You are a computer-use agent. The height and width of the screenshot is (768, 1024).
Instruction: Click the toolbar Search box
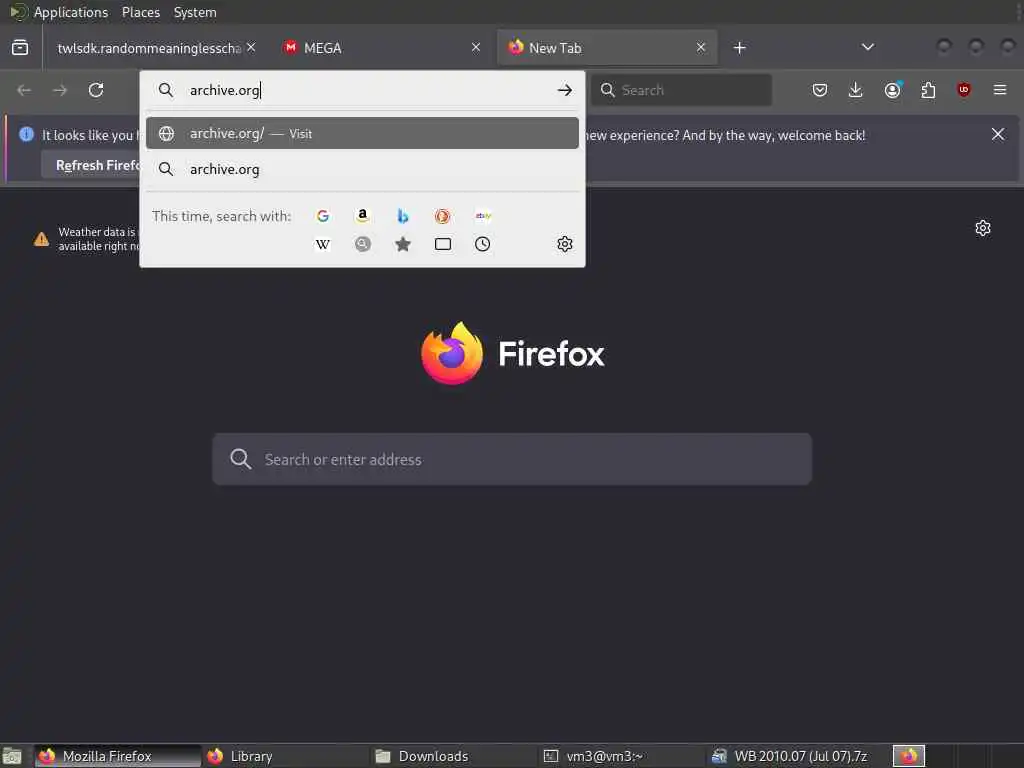tap(682, 90)
